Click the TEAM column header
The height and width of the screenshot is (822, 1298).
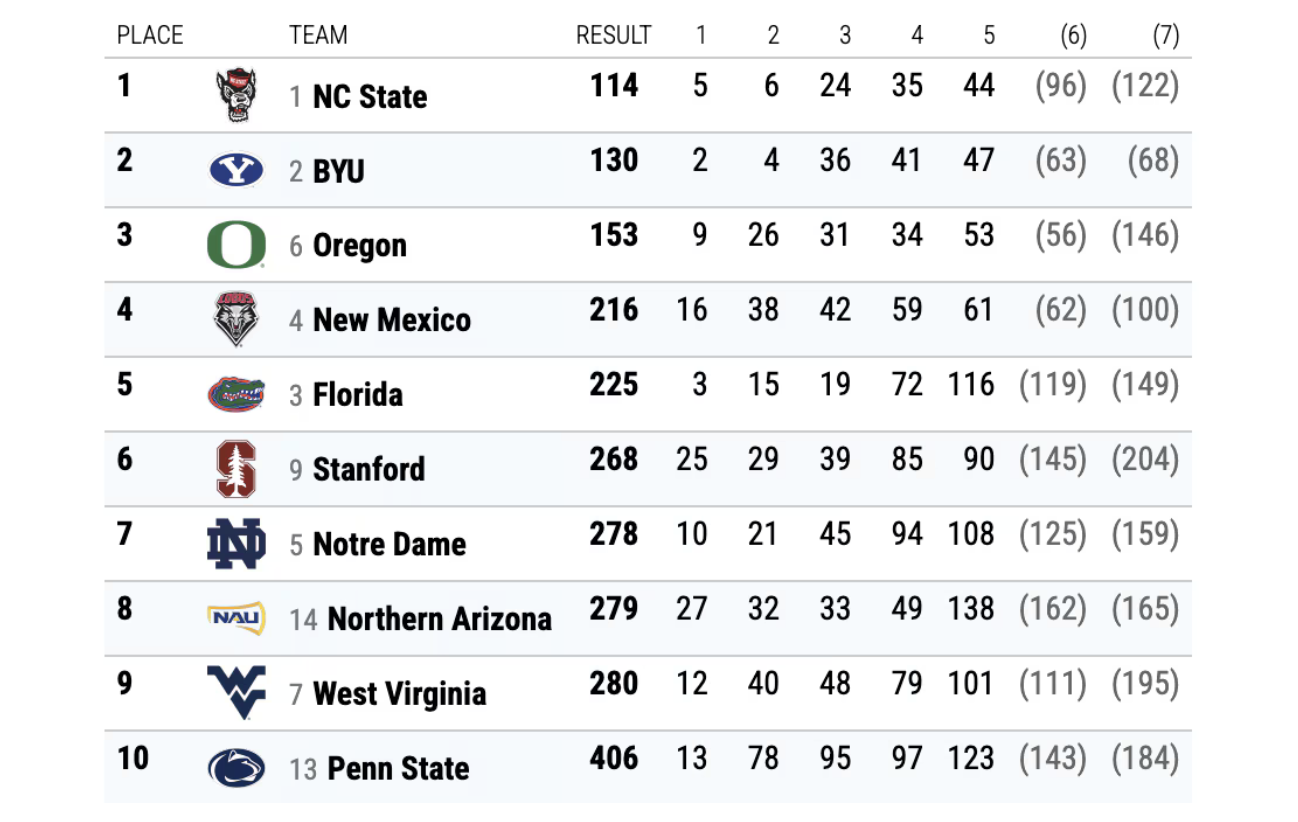click(318, 36)
